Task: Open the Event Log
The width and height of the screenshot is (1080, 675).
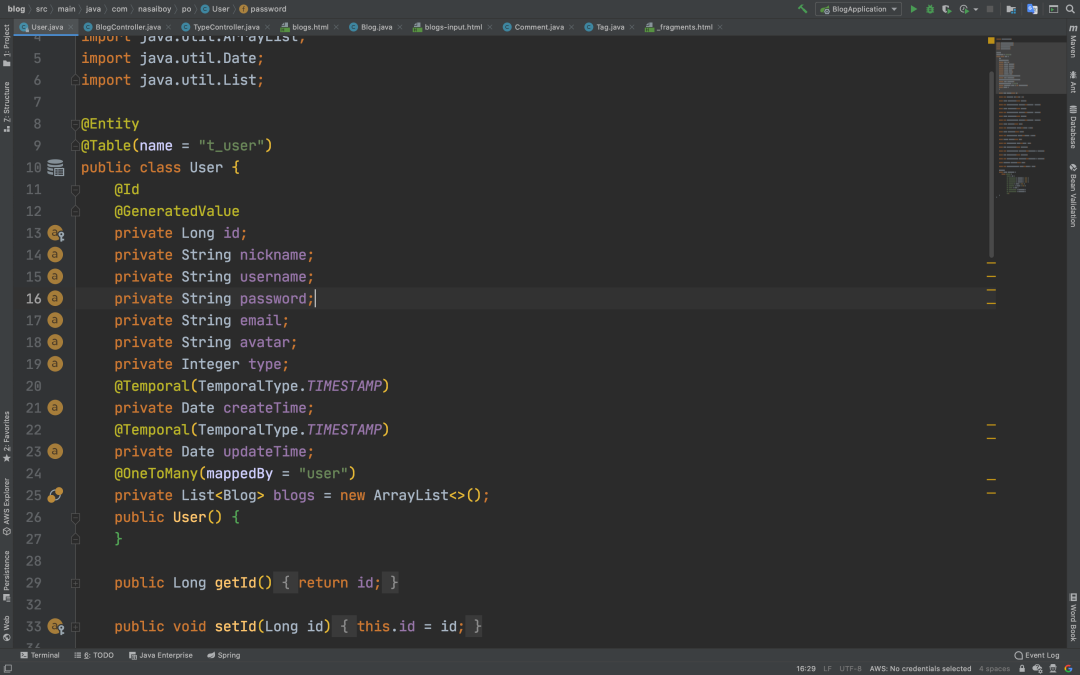Action: coord(1037,655)
